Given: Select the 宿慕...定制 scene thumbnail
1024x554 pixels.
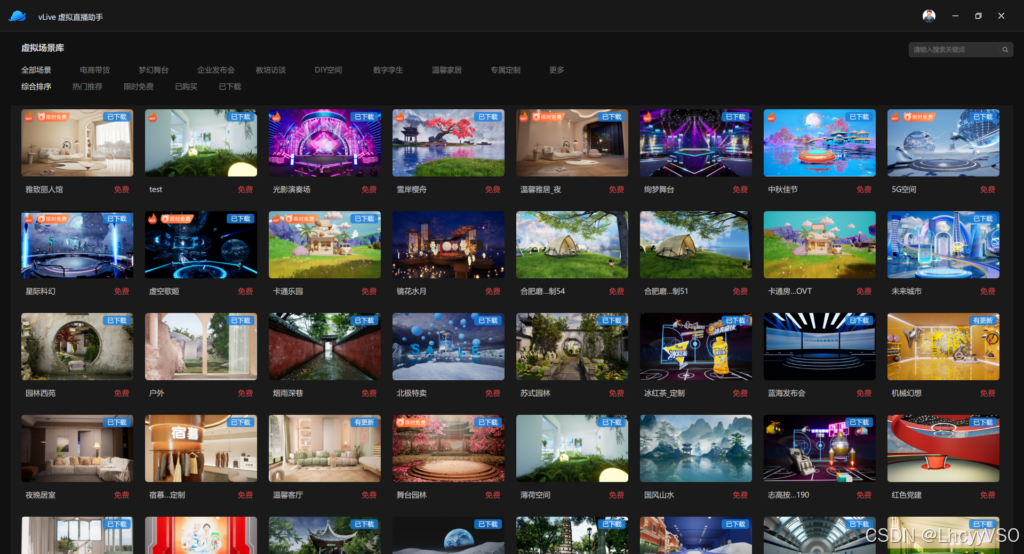Looking at the screenshot, I should pyautogui.click(x=201, y=449).
